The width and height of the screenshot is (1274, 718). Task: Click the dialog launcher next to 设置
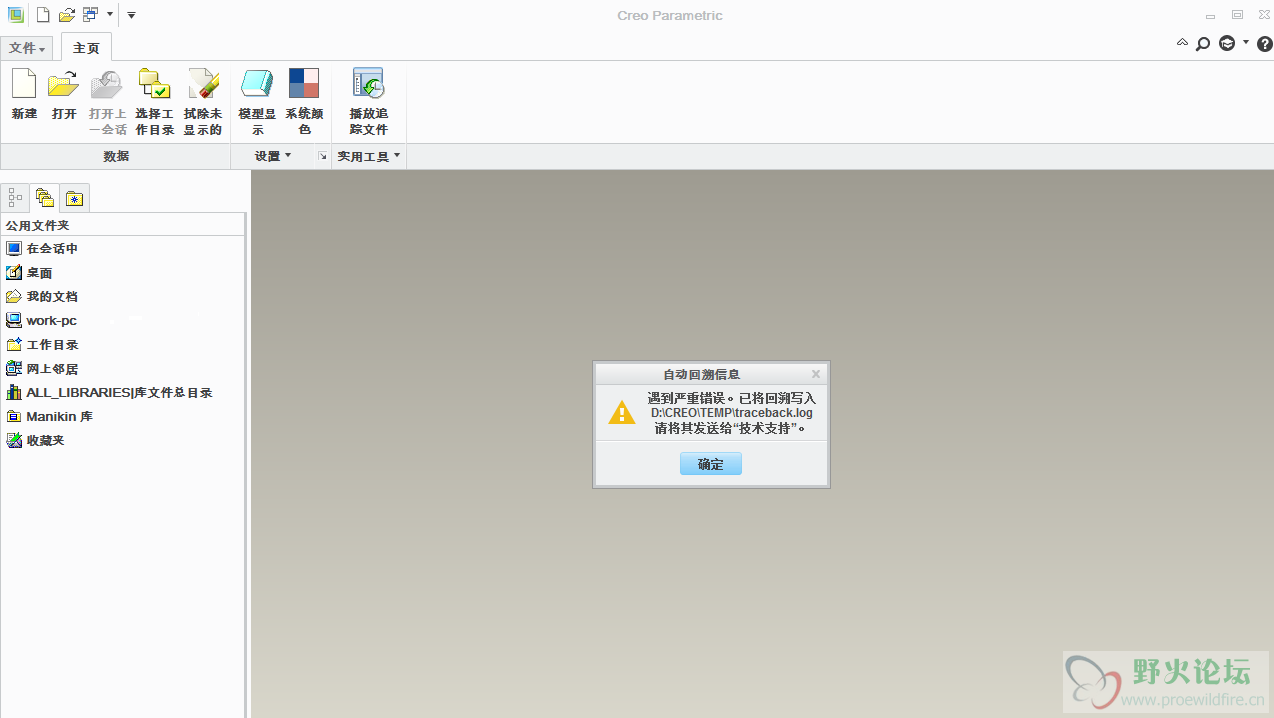323,156
